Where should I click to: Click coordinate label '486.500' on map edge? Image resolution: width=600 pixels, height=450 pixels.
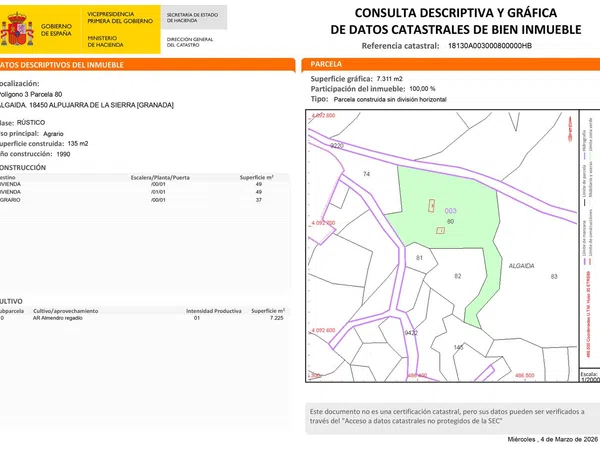coord(525,376)
